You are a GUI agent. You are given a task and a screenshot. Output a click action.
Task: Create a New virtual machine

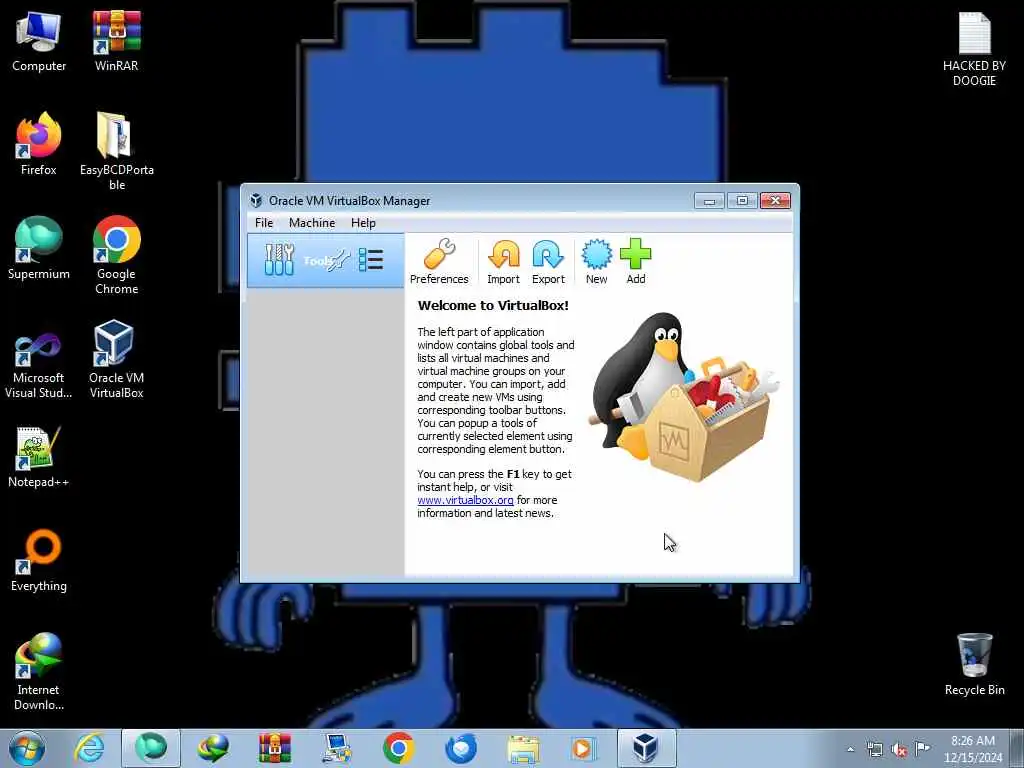coord(596,262)
